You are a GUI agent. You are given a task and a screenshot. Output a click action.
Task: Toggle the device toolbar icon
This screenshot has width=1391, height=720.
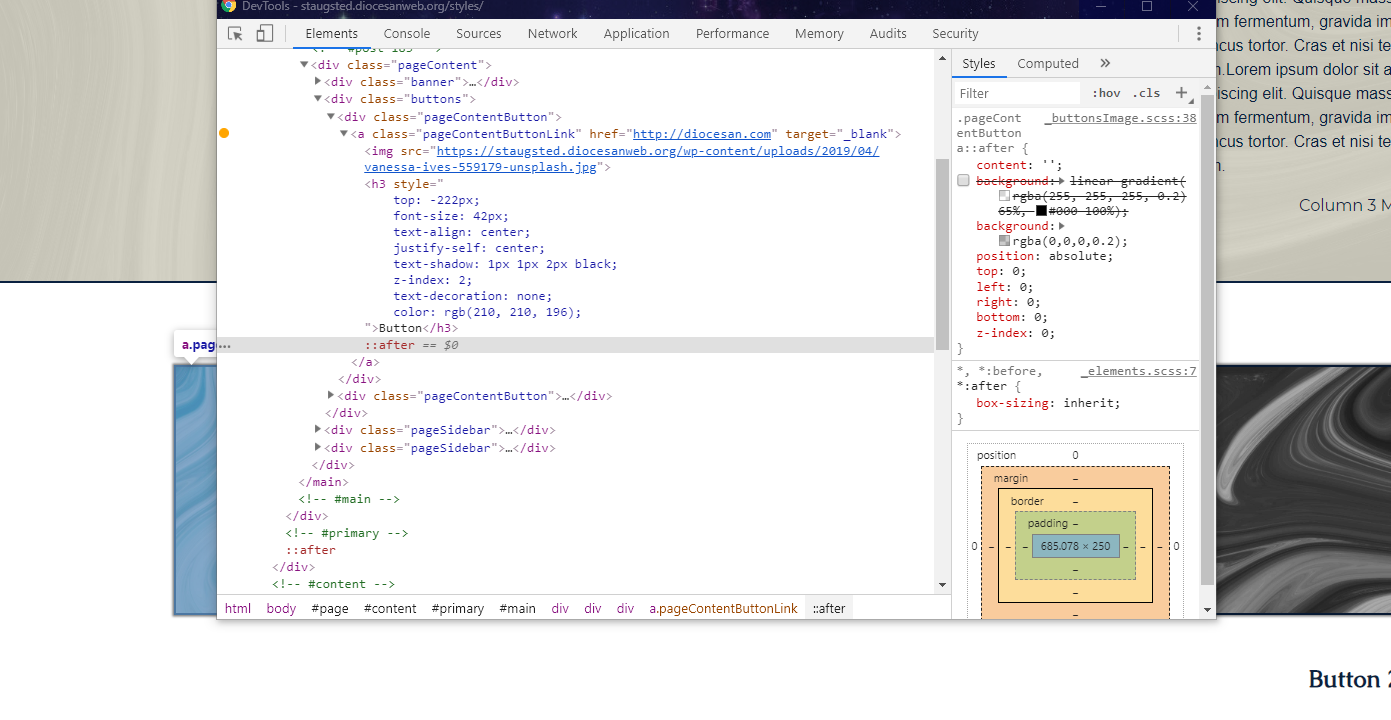click(264, 34)
